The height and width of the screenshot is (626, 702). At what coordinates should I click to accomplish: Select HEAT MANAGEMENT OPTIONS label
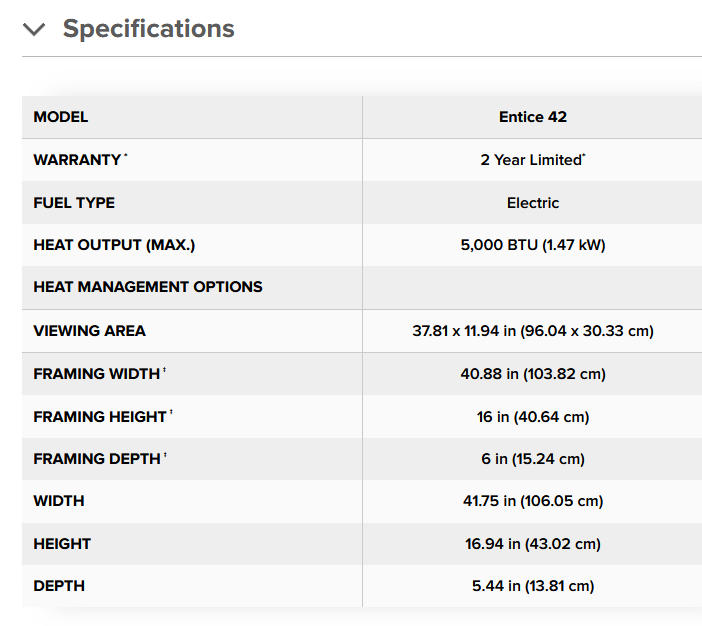coord(148,287)
